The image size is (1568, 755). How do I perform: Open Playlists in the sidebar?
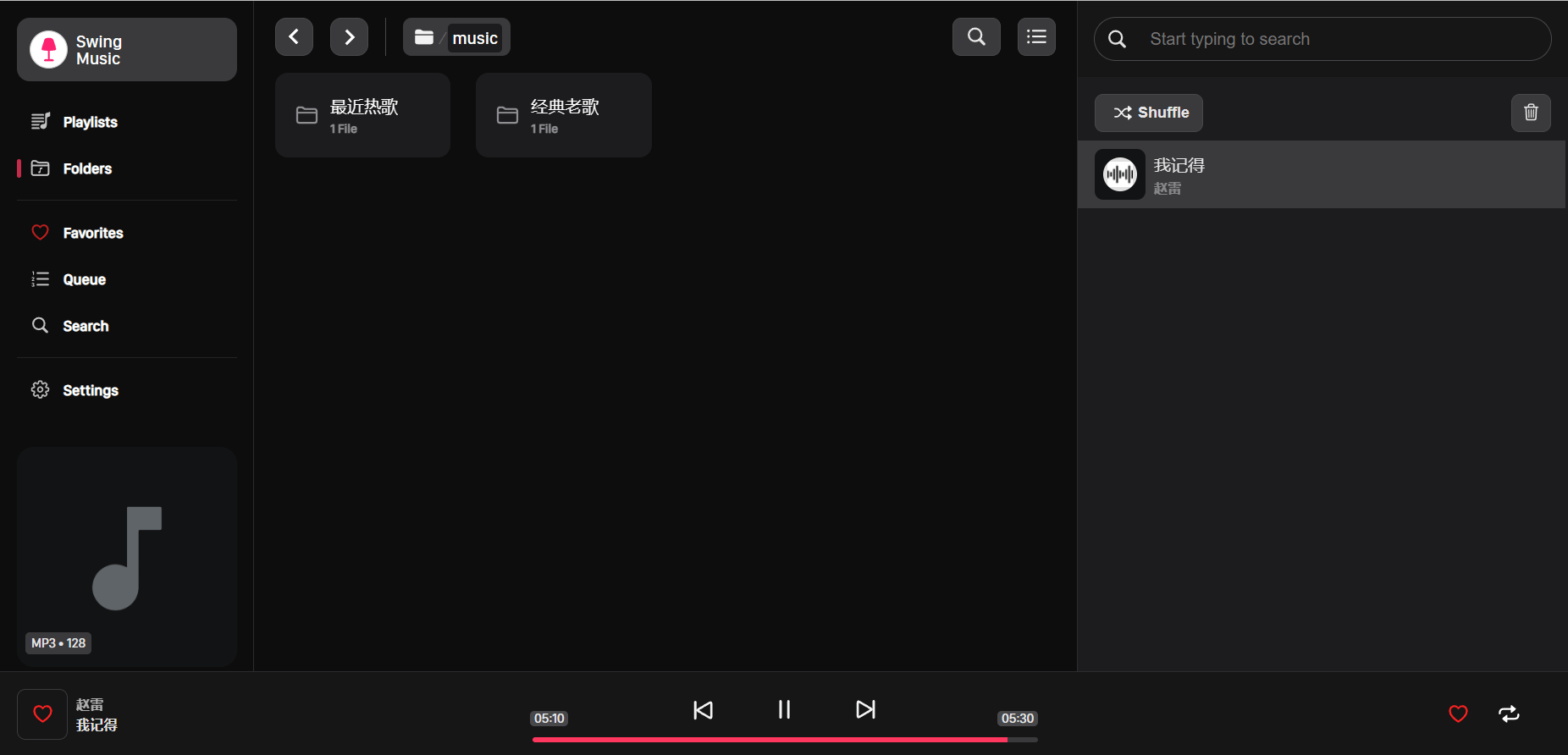pyautogui.click(x=90, y=122)
